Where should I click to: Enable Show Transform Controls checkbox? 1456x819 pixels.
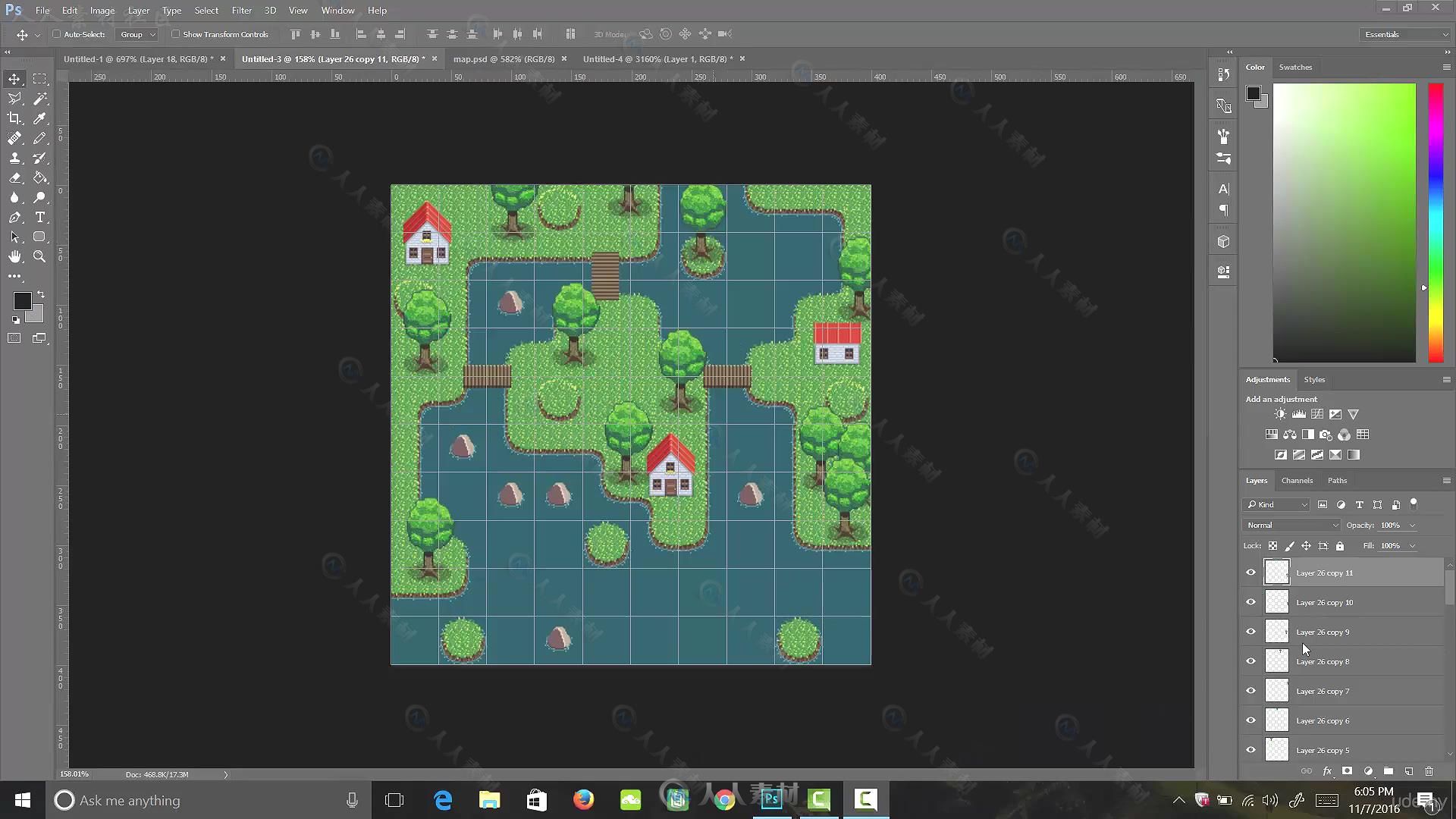coord(175,34)
